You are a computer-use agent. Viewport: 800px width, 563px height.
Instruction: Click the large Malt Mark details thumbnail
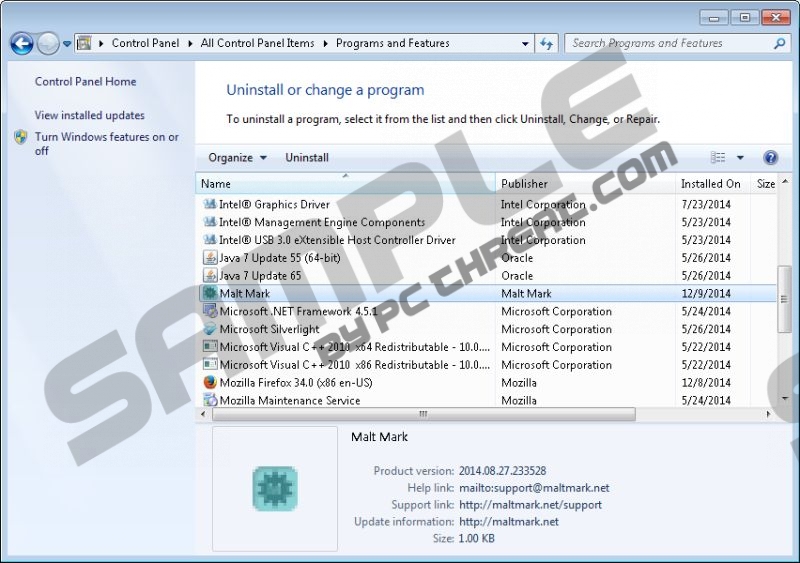[275, 489]
